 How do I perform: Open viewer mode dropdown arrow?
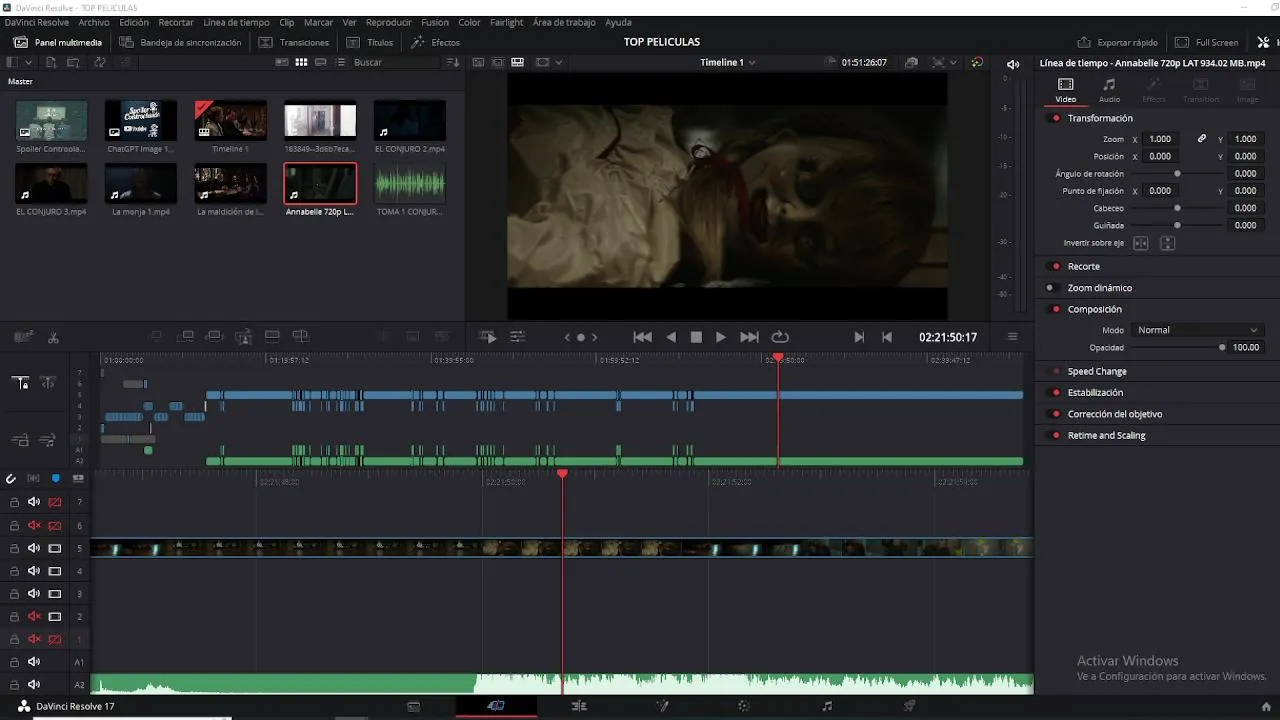(x=559, y=62)
